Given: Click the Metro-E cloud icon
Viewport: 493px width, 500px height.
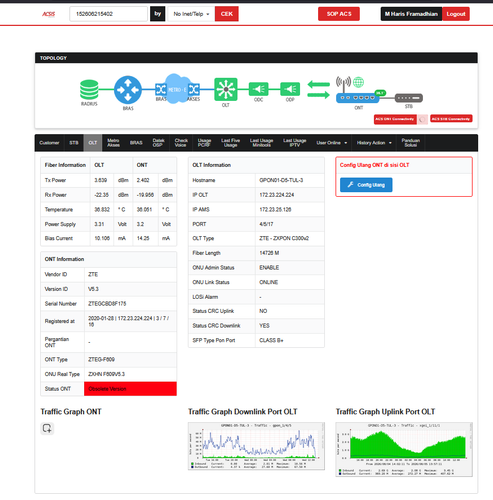Looking at the screenshot, I should 177,89.
